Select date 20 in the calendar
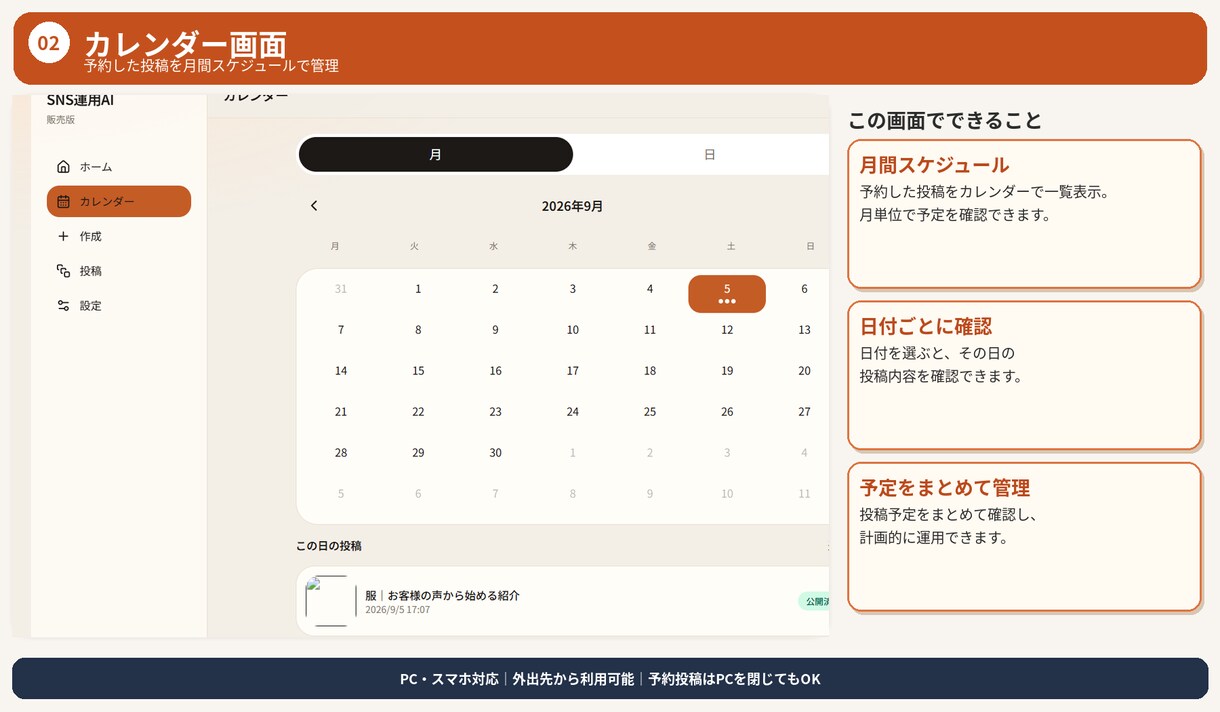Viewport: 1220px width, 712px height. [x=804, y=371]
